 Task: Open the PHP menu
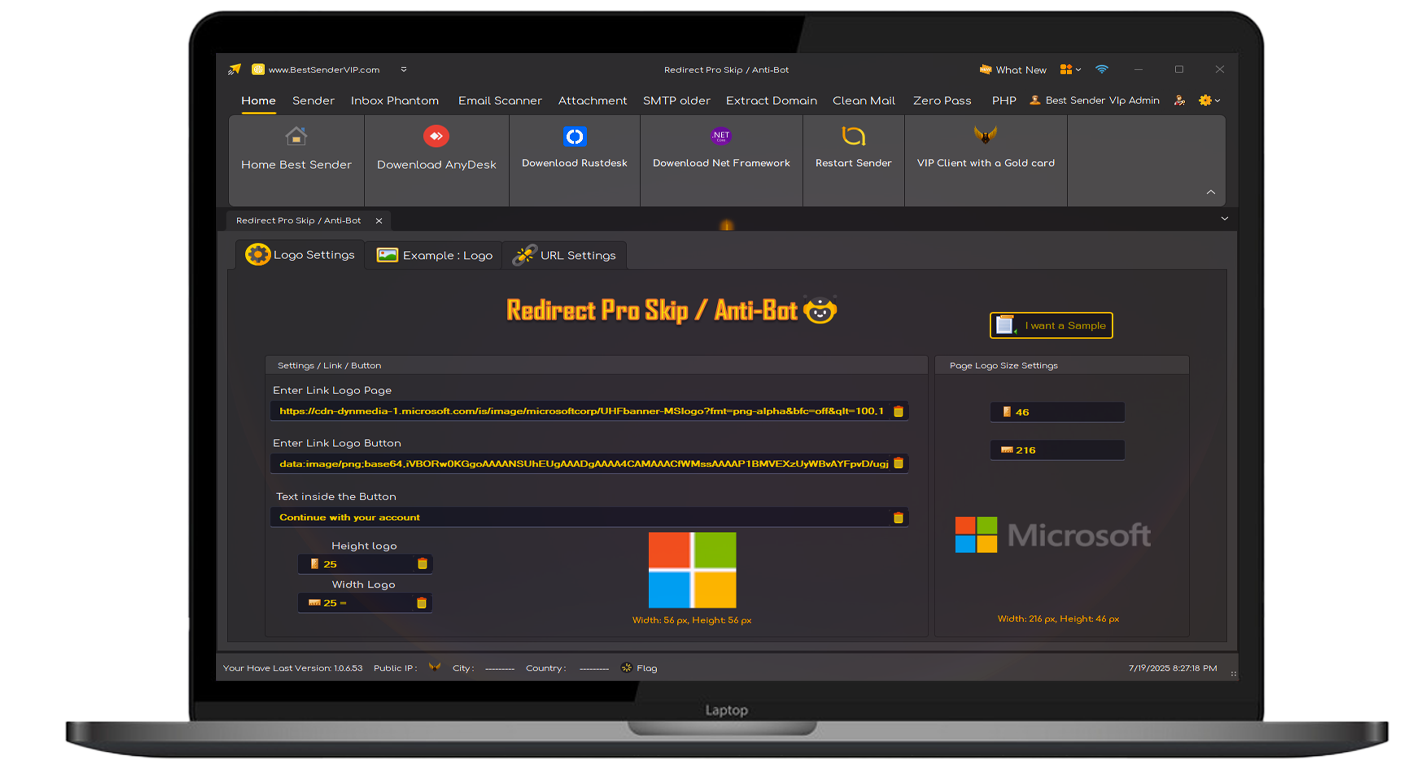(1004, 100)
